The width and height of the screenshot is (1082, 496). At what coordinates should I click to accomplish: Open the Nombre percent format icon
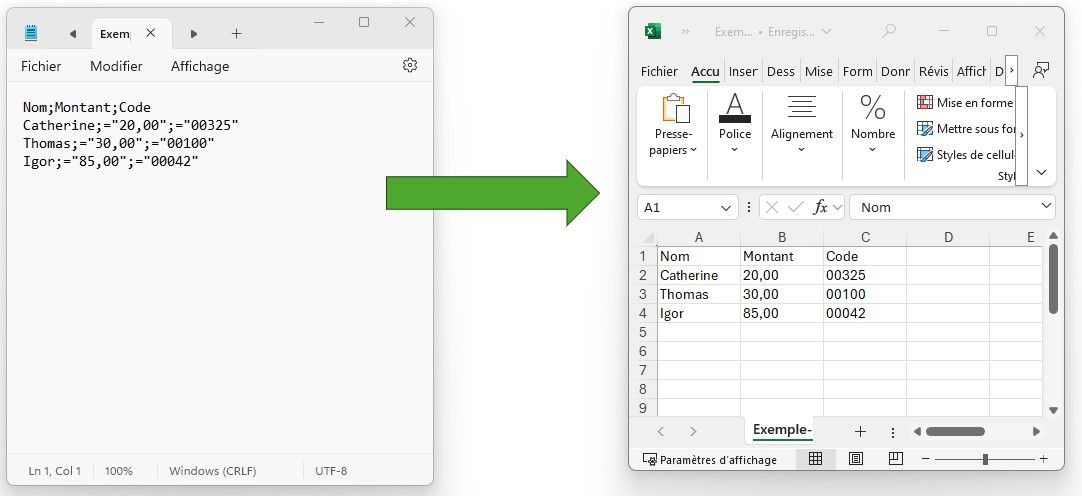click(872, 108)
